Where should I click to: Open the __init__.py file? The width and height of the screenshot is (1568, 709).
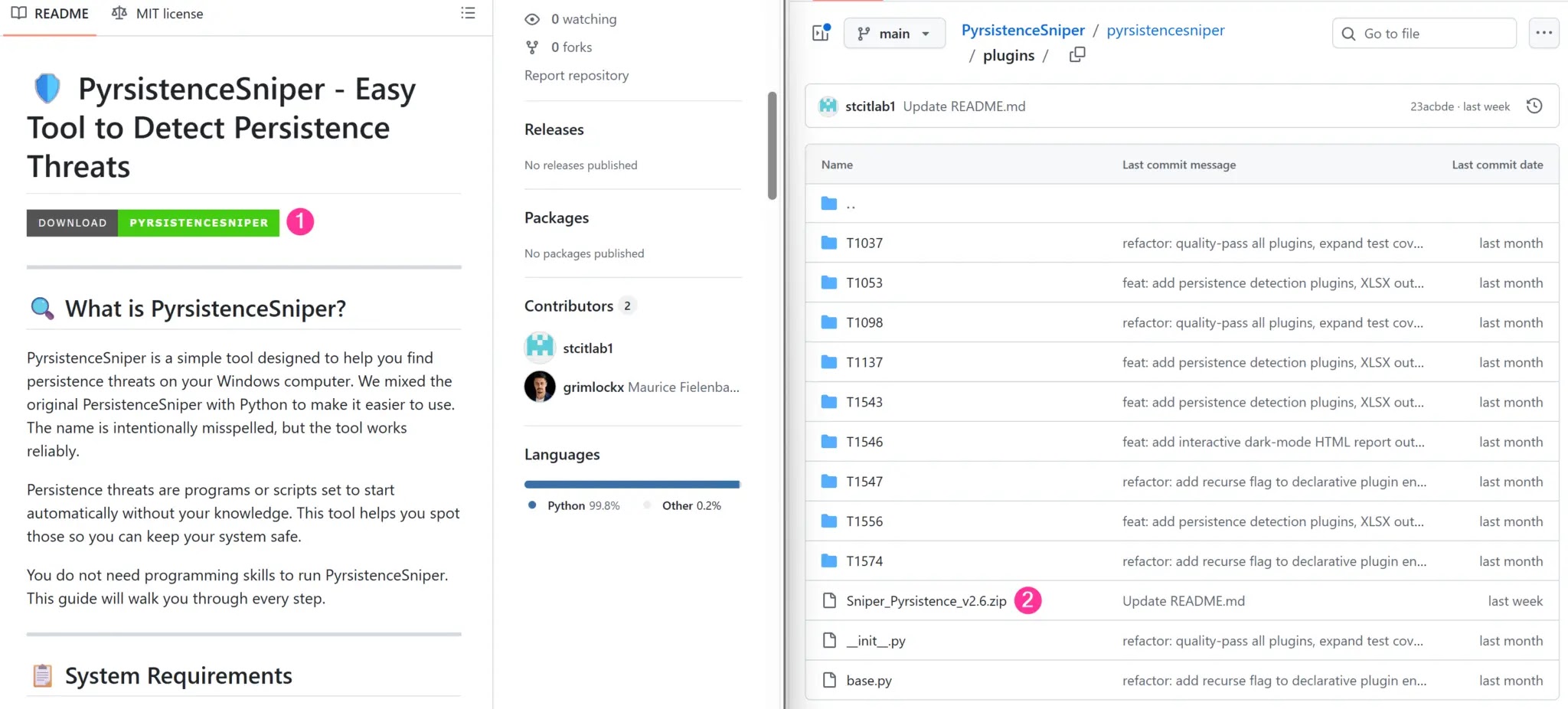876,642
